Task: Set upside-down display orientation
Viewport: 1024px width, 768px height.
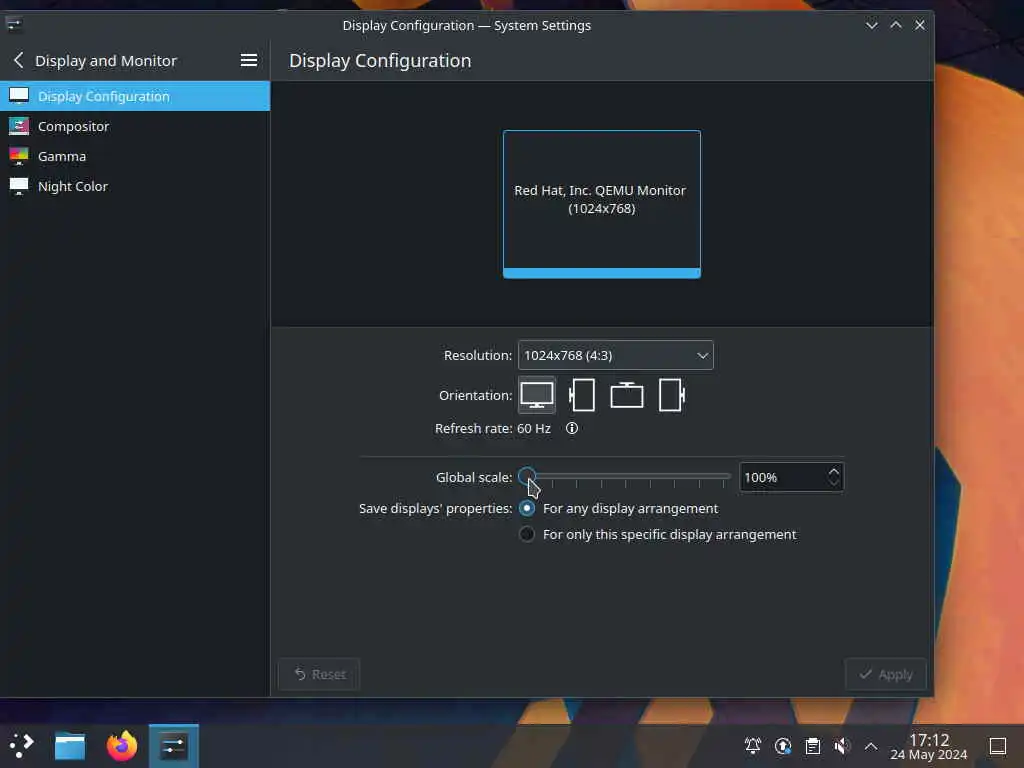Action: (x=626, y=395)
